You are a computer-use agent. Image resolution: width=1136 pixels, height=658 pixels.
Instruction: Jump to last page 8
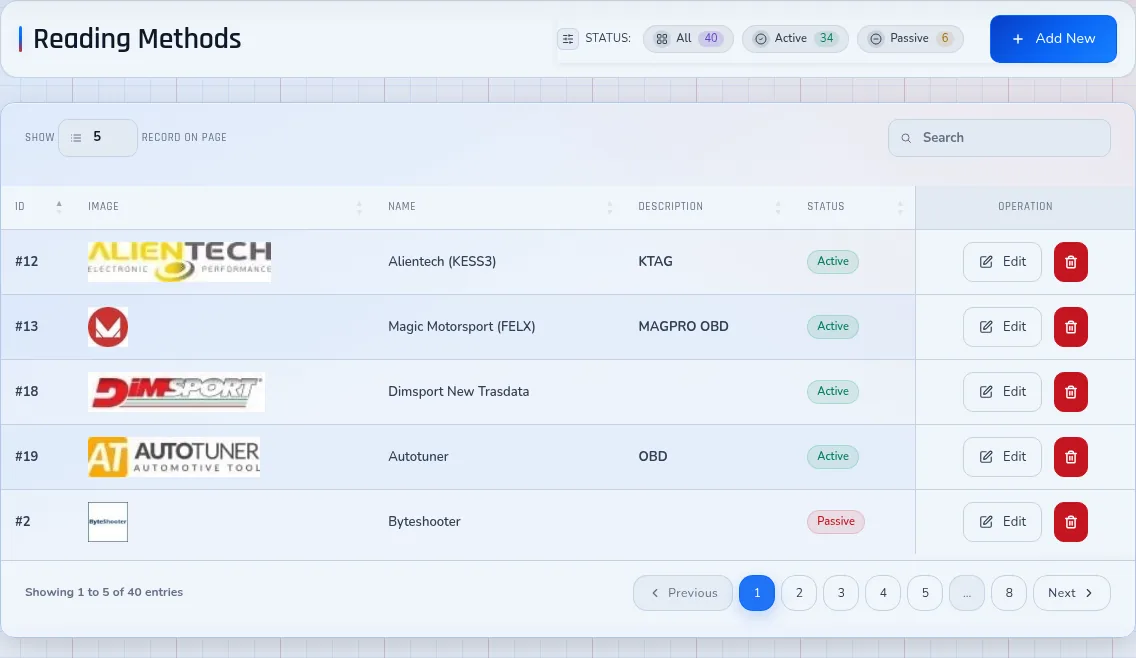point(1009,593)
